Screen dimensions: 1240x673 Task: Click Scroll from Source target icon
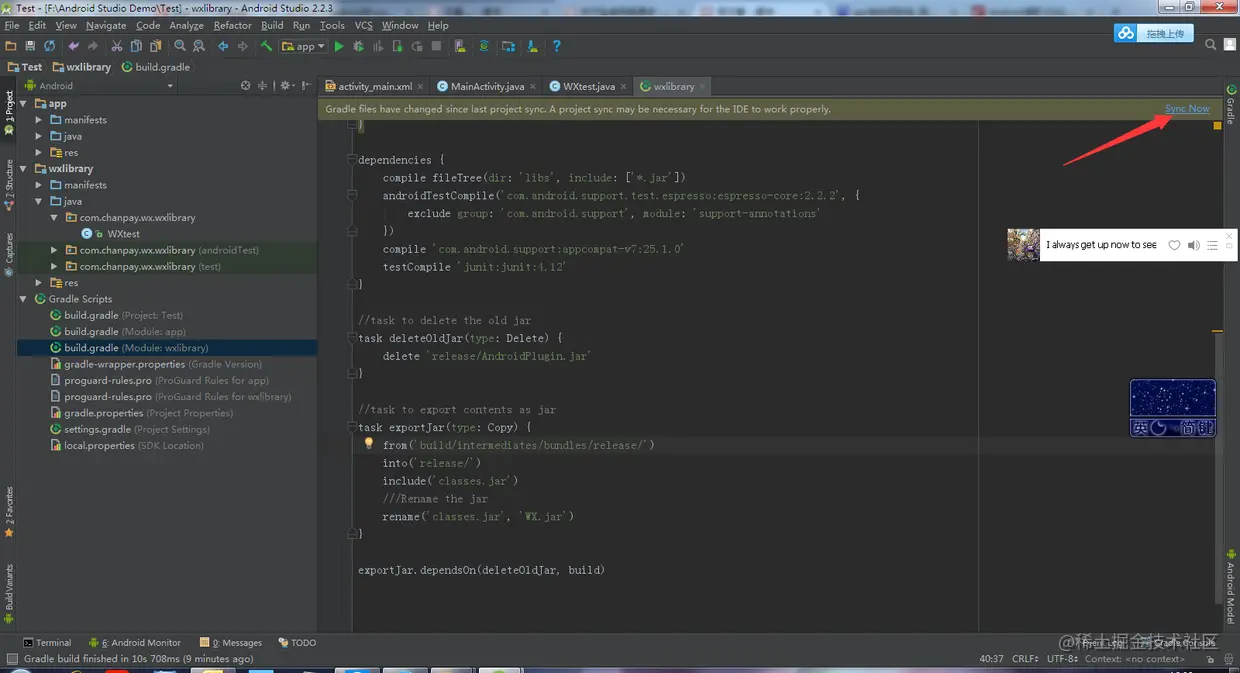(x=246, y=86)
